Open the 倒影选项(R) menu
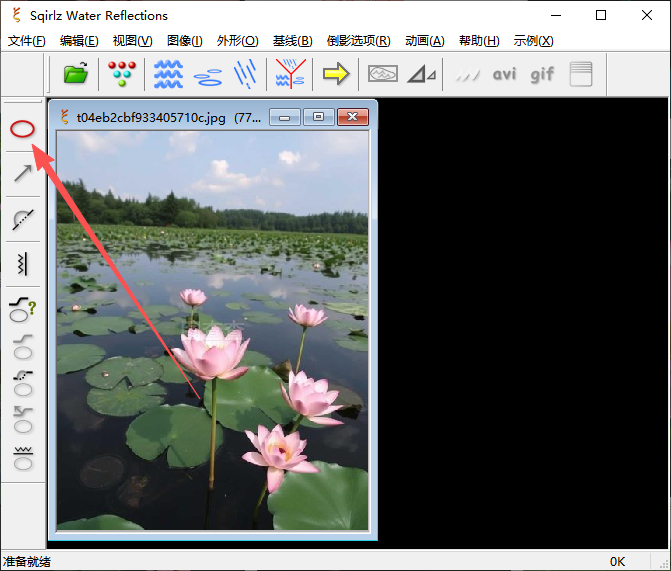 tap(359, 41)
